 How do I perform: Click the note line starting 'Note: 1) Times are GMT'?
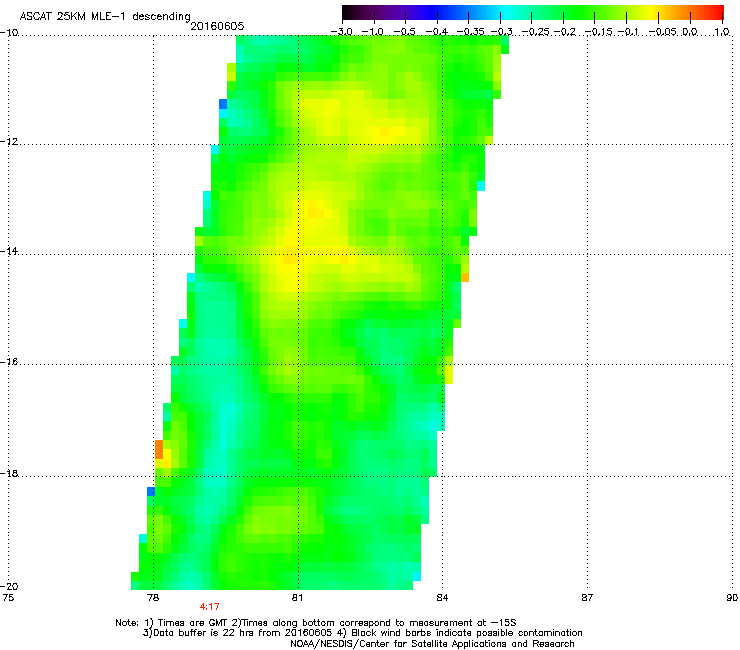pos(316,623)
